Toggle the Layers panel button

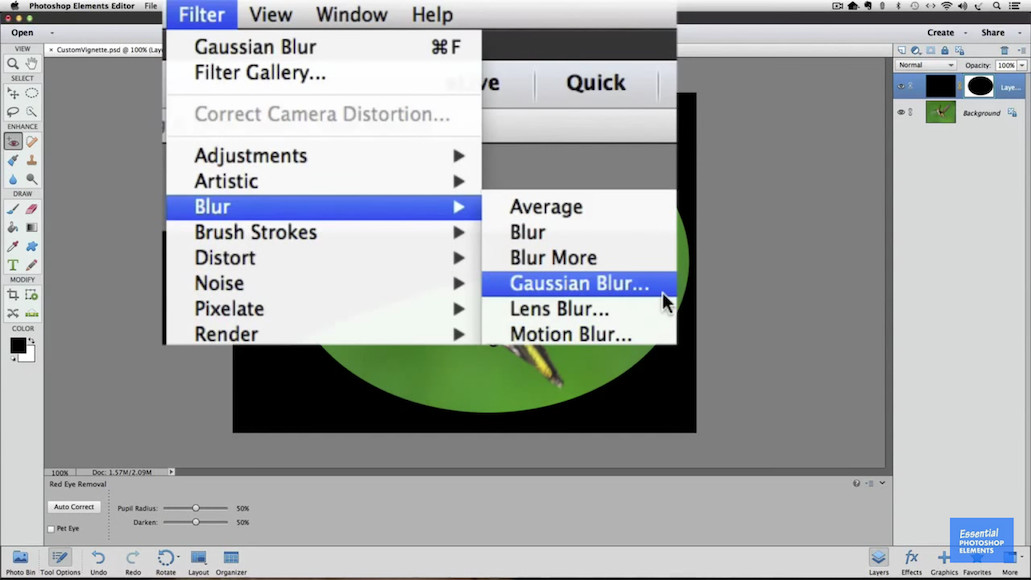pyautogui.click(x=878, y=562)
